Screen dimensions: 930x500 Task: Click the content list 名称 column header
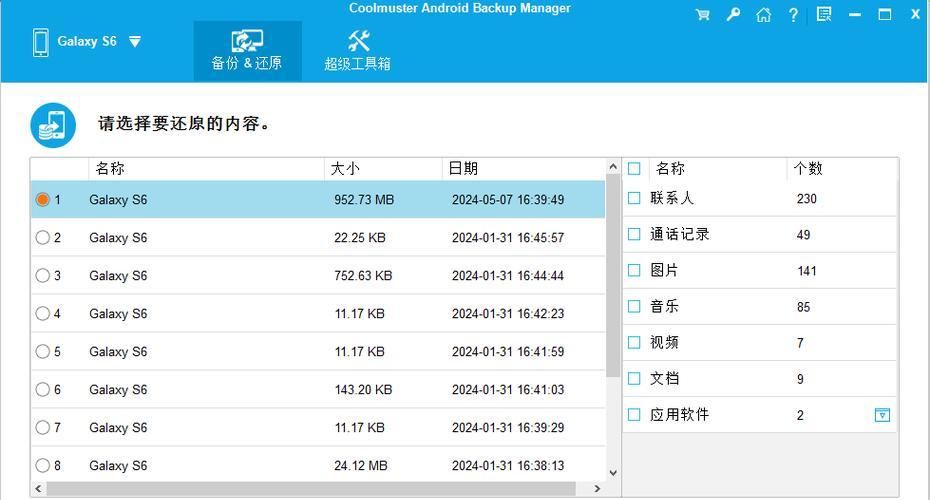(x=718, y=169)
